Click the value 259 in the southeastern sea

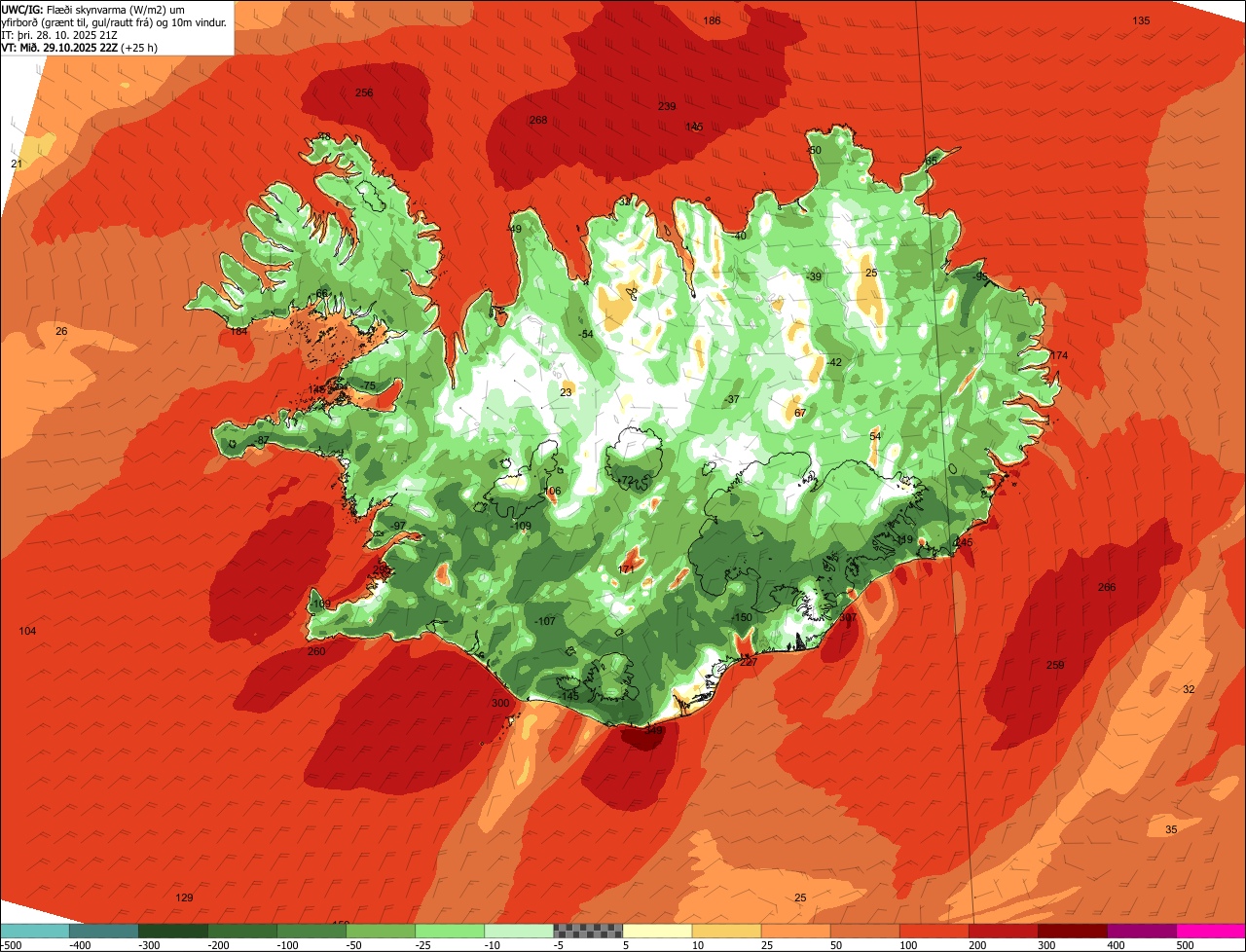point(1055,666)
